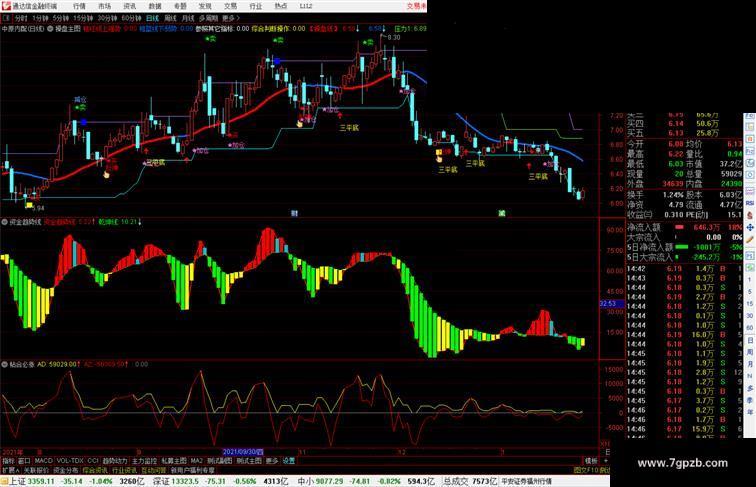Select the pencil drawing tool in right sidebar
This screenshot has width=756, height=487.
click(750, 239)
